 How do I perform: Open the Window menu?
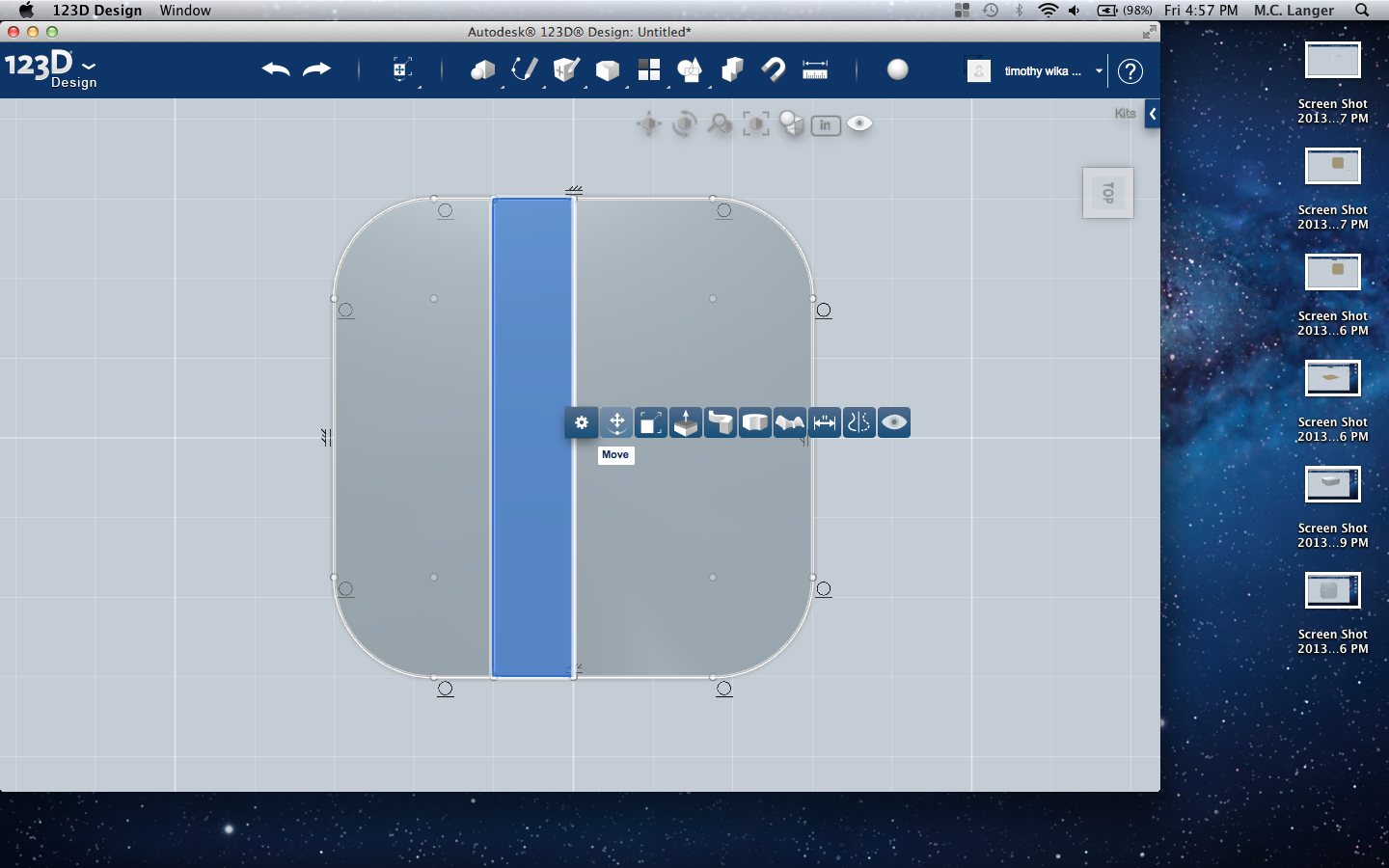click(x=185, y=11)
